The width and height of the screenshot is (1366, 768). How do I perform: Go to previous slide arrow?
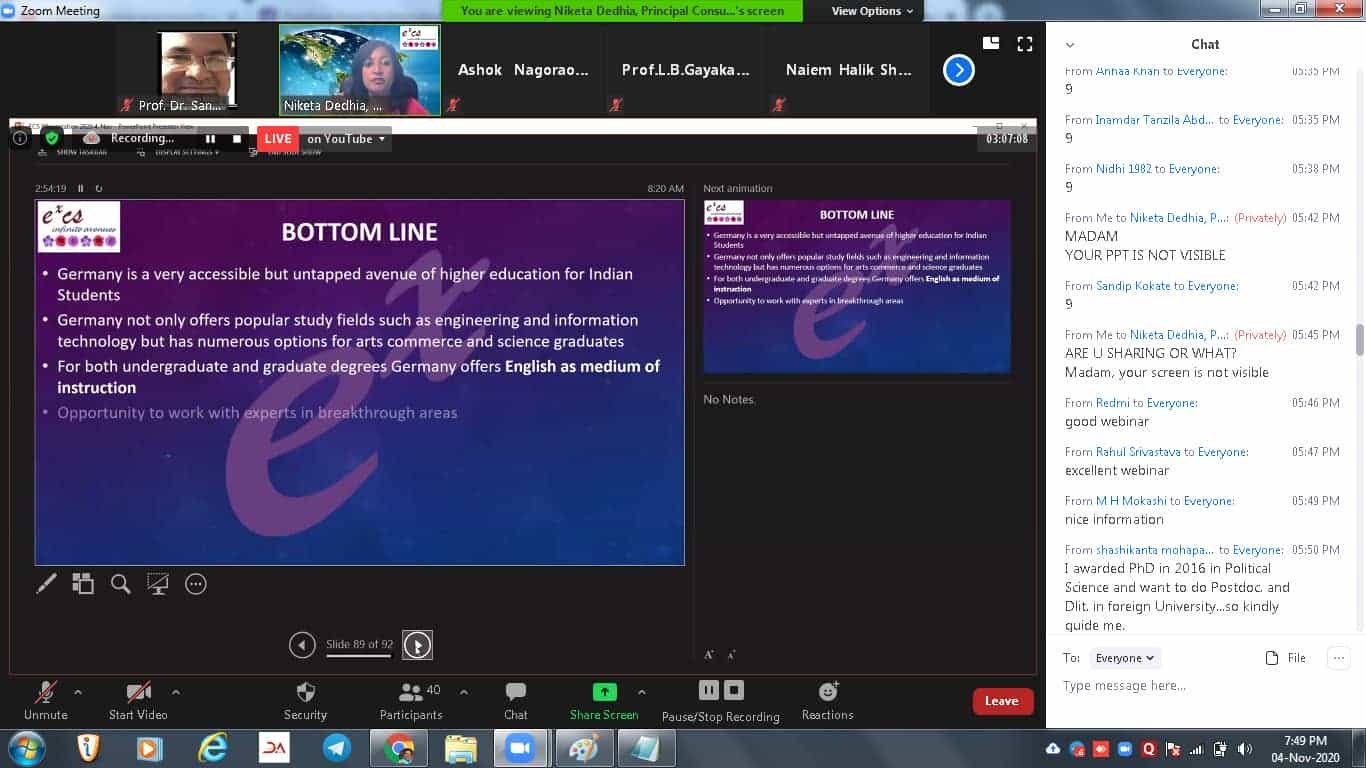[302, 645]
